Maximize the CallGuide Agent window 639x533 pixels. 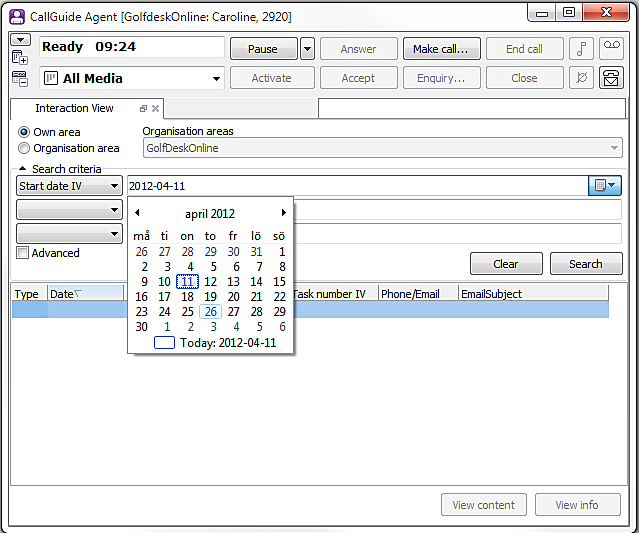click(x=569, y=12)
